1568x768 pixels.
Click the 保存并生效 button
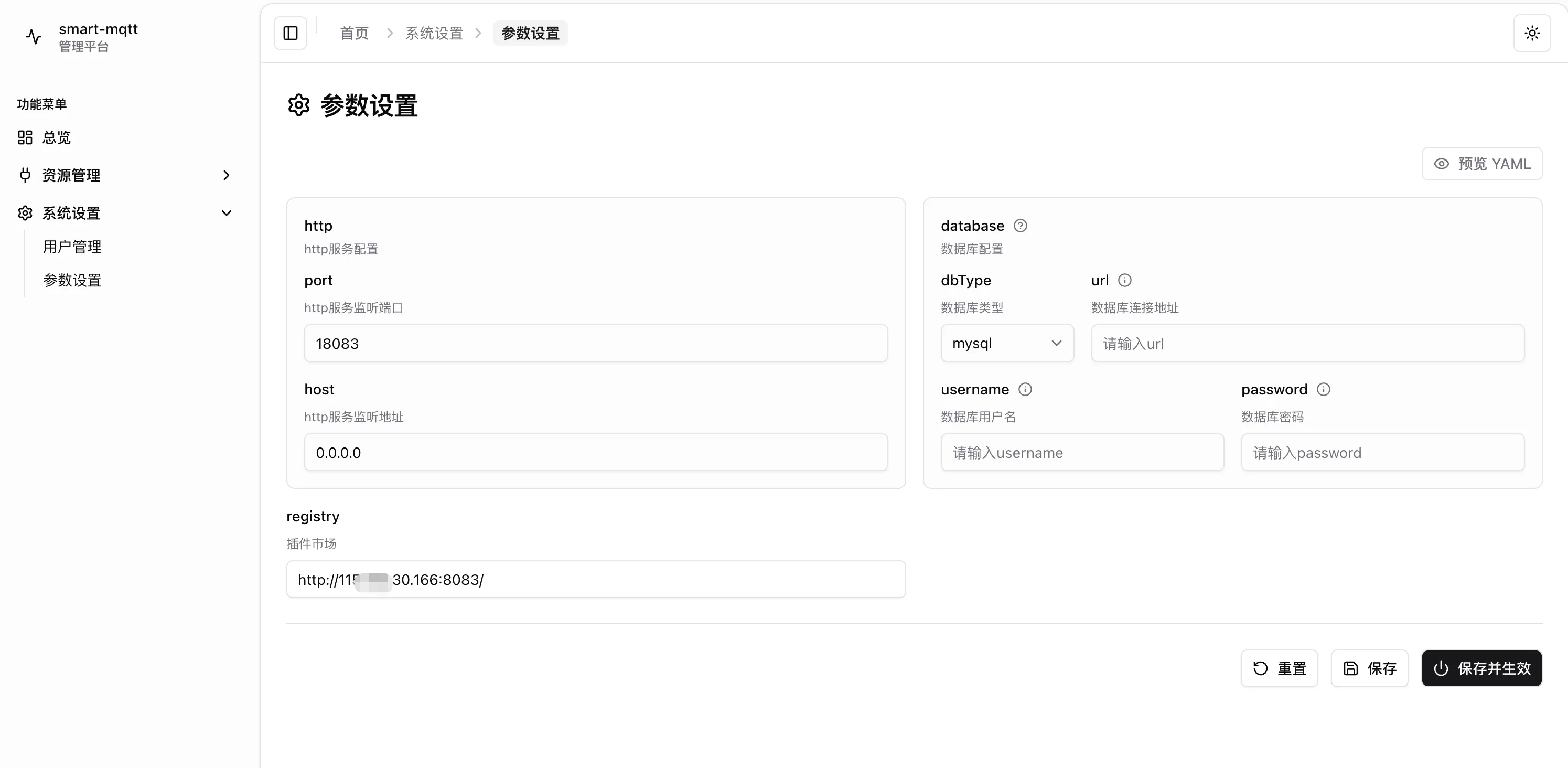[1481, 668]
